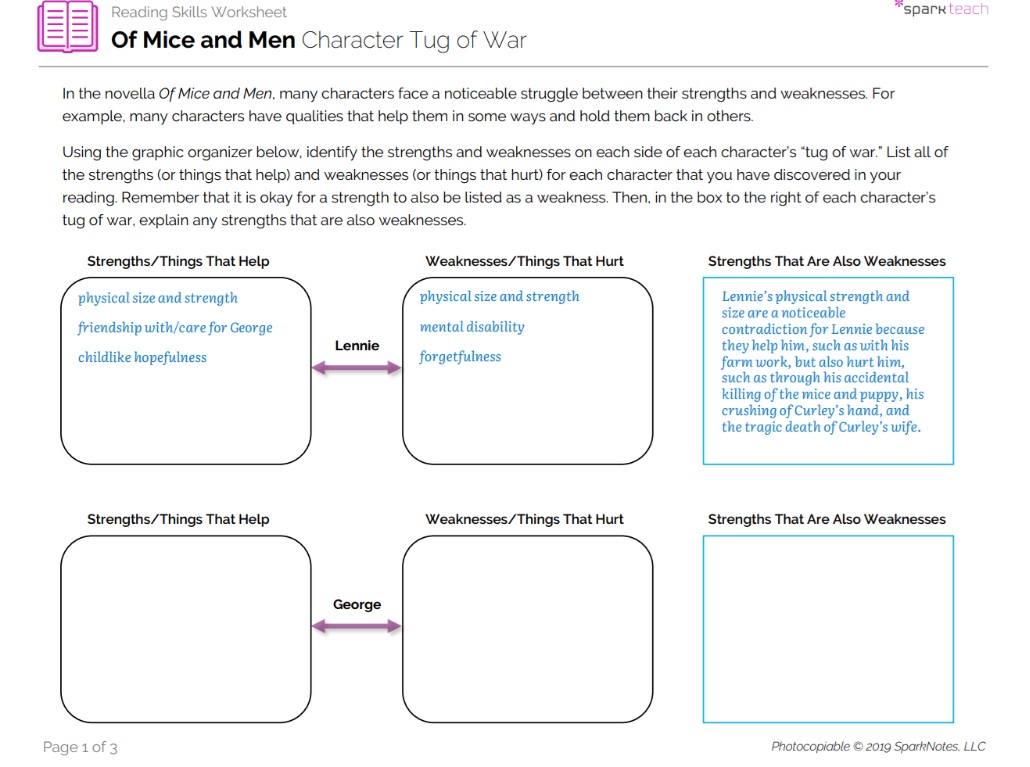This screenshot has width=1030, height=767.
Task: Click 'Weaknesses/Things That Hurt' heading above George's box
Action: point(524,520)
